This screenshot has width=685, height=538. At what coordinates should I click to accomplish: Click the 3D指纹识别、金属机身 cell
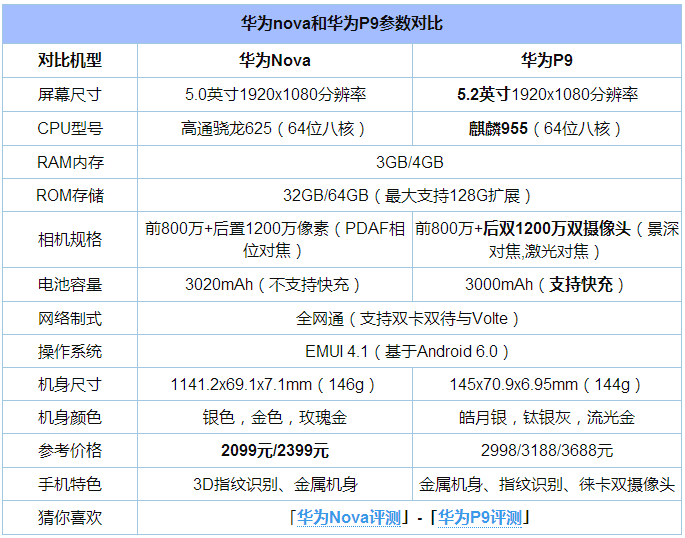click(275, 484)
